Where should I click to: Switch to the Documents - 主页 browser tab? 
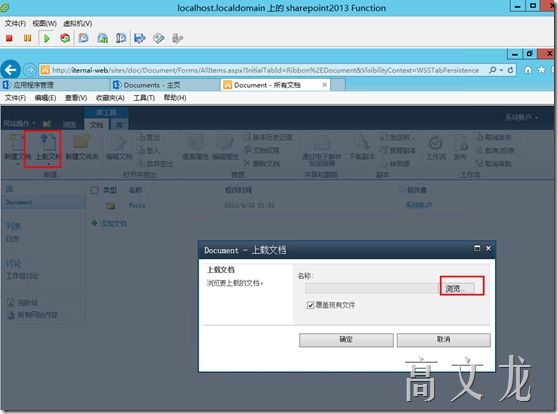(x=165, y=85)
